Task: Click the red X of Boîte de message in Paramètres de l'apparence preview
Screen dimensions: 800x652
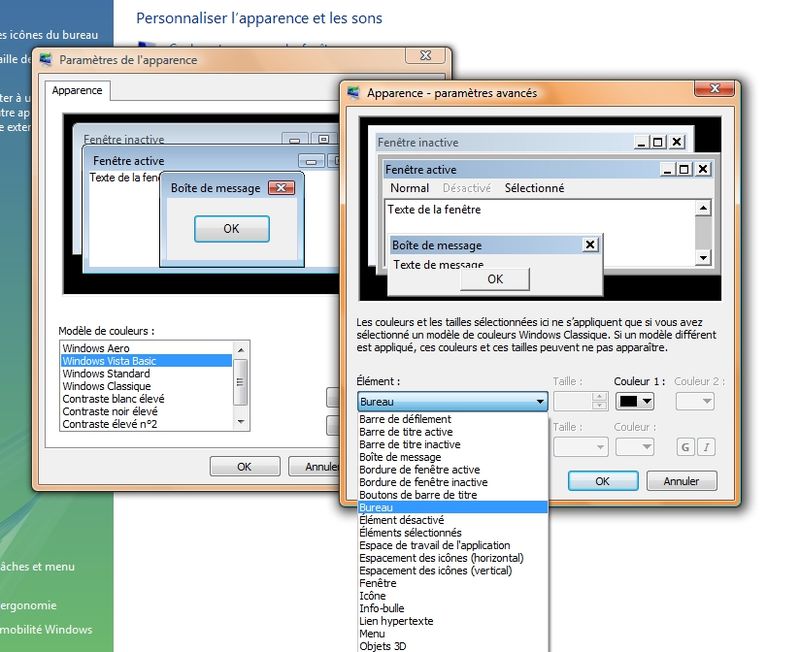Action: 281,188
